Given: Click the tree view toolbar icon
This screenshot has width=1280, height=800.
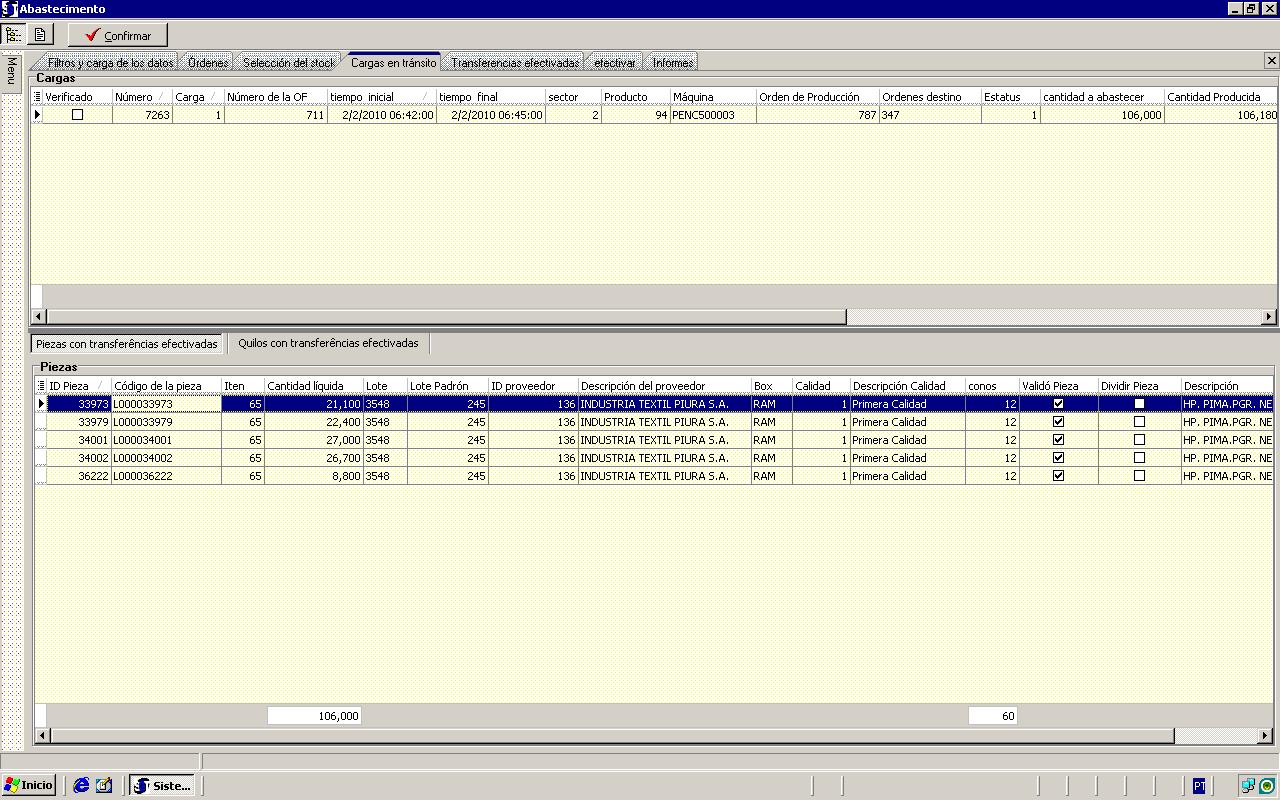Looking at the screenshot, I should point(14,35).
